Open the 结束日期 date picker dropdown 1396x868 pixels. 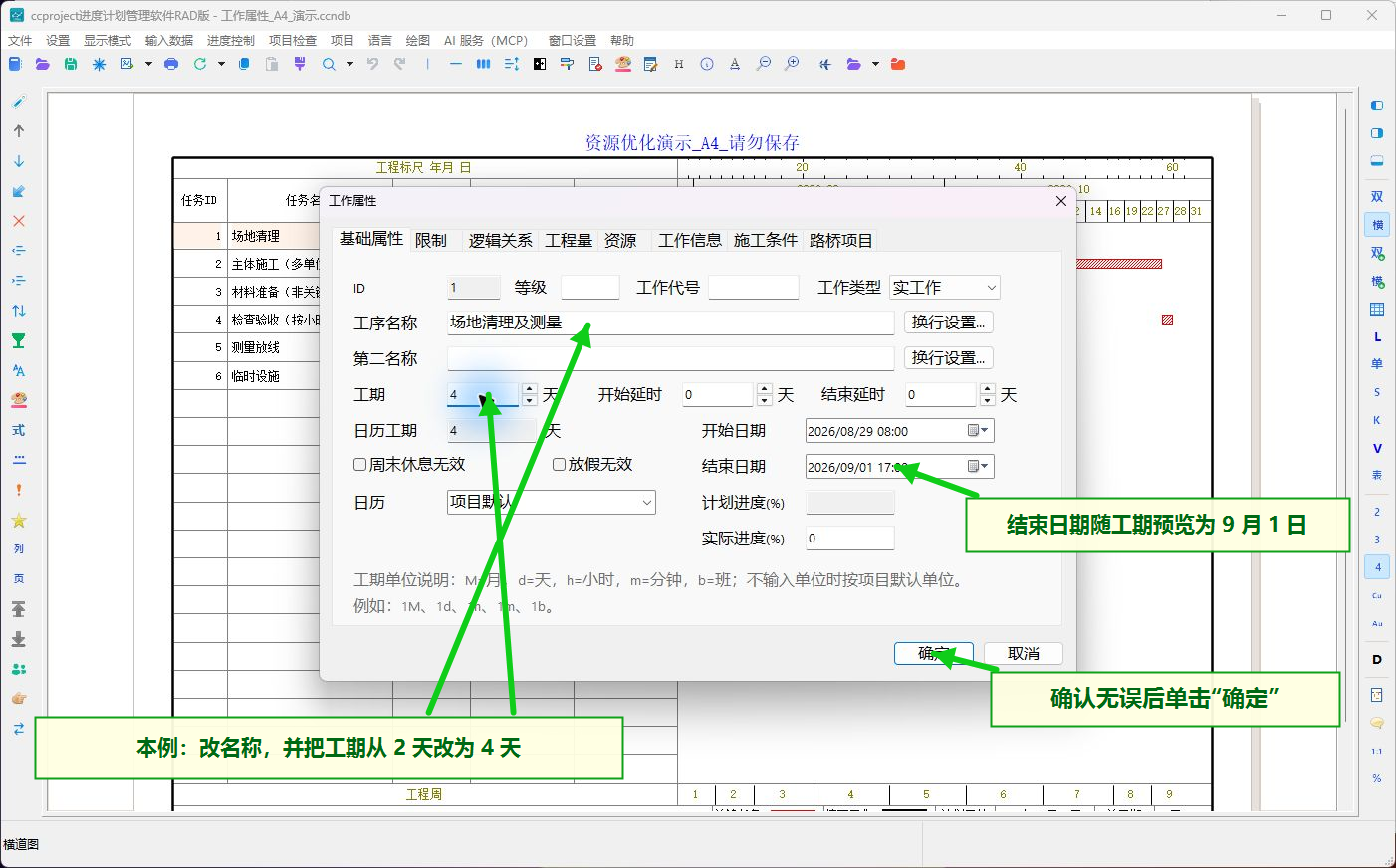click(x=979, y=466)
